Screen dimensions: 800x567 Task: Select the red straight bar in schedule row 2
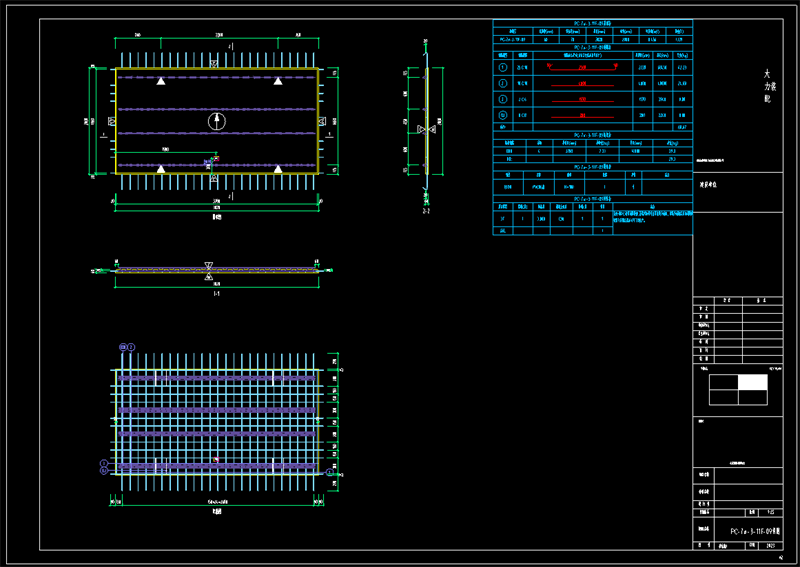[582, 84]
